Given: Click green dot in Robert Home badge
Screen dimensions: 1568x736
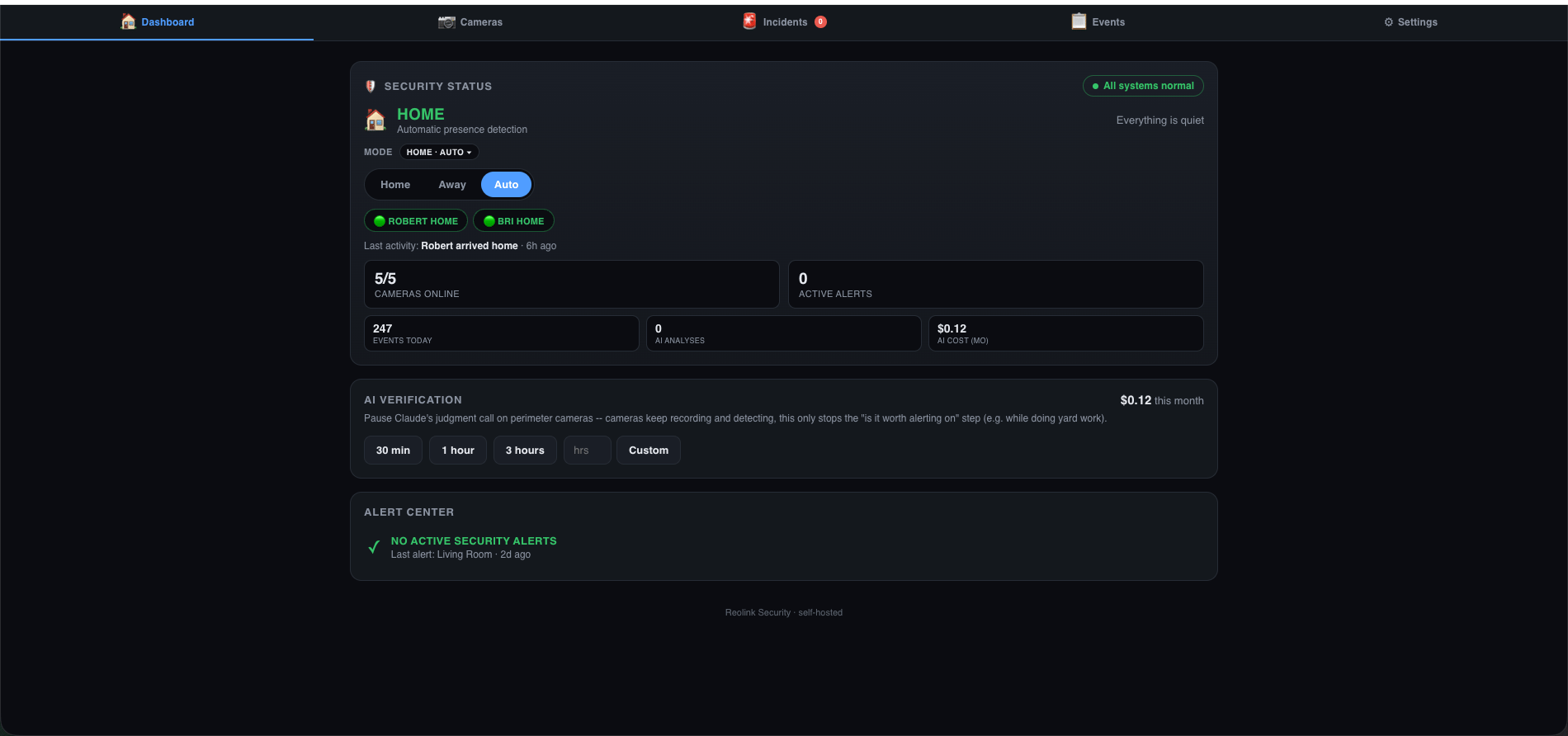Looking at the screenshot, I should click(x=380, y=221).
